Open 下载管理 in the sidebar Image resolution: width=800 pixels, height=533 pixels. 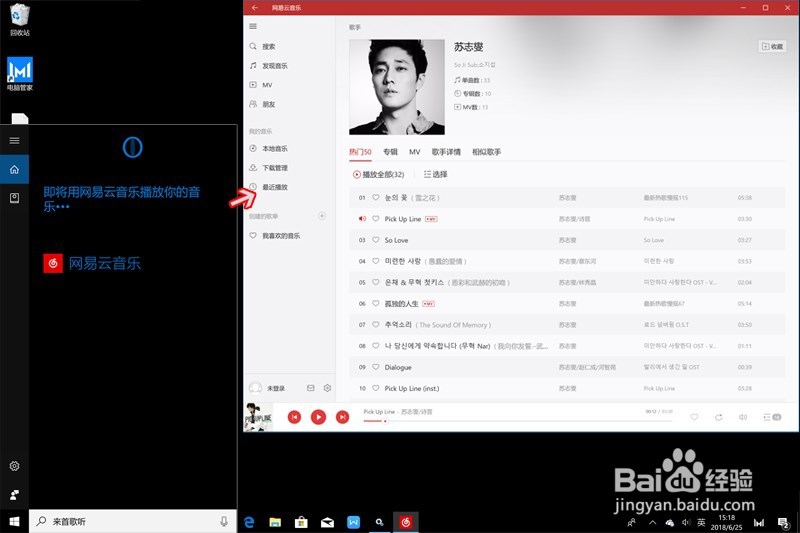(274, 168)
